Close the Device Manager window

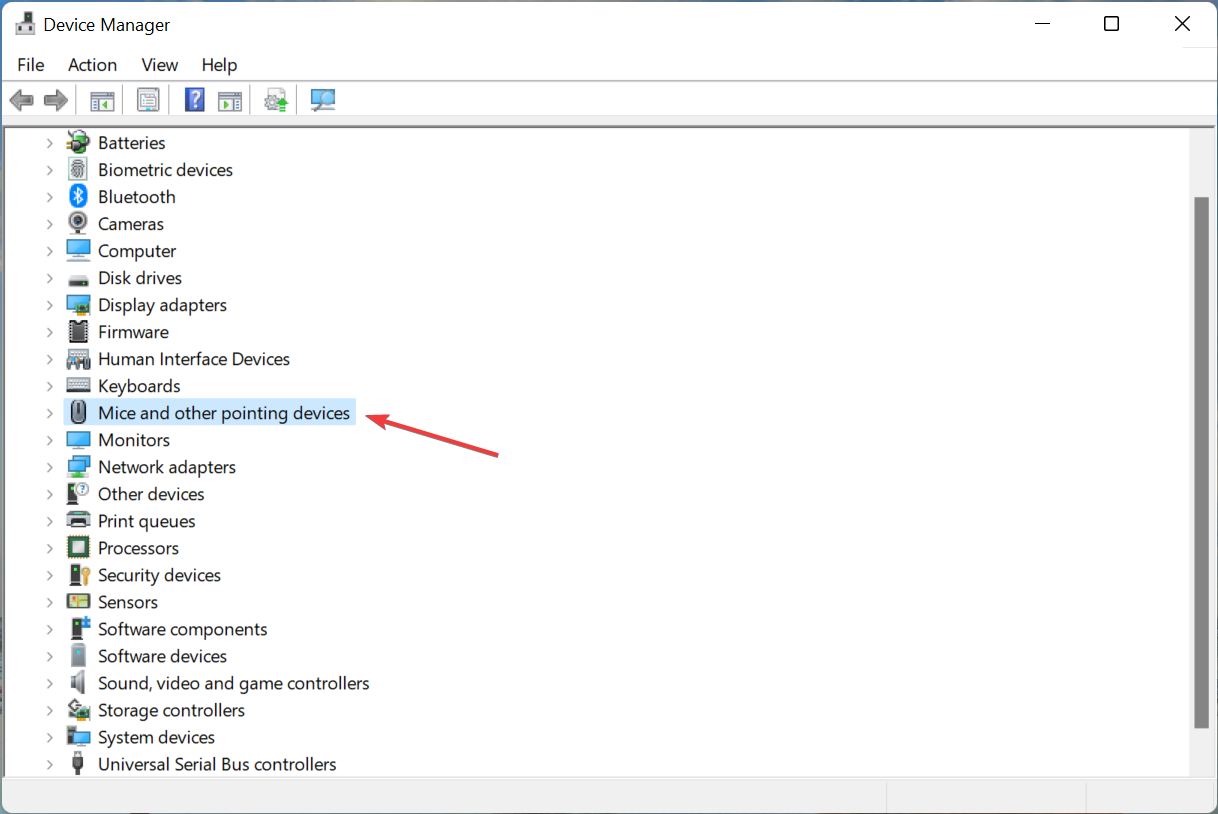pyautogui.click(x=1183, y=24)
